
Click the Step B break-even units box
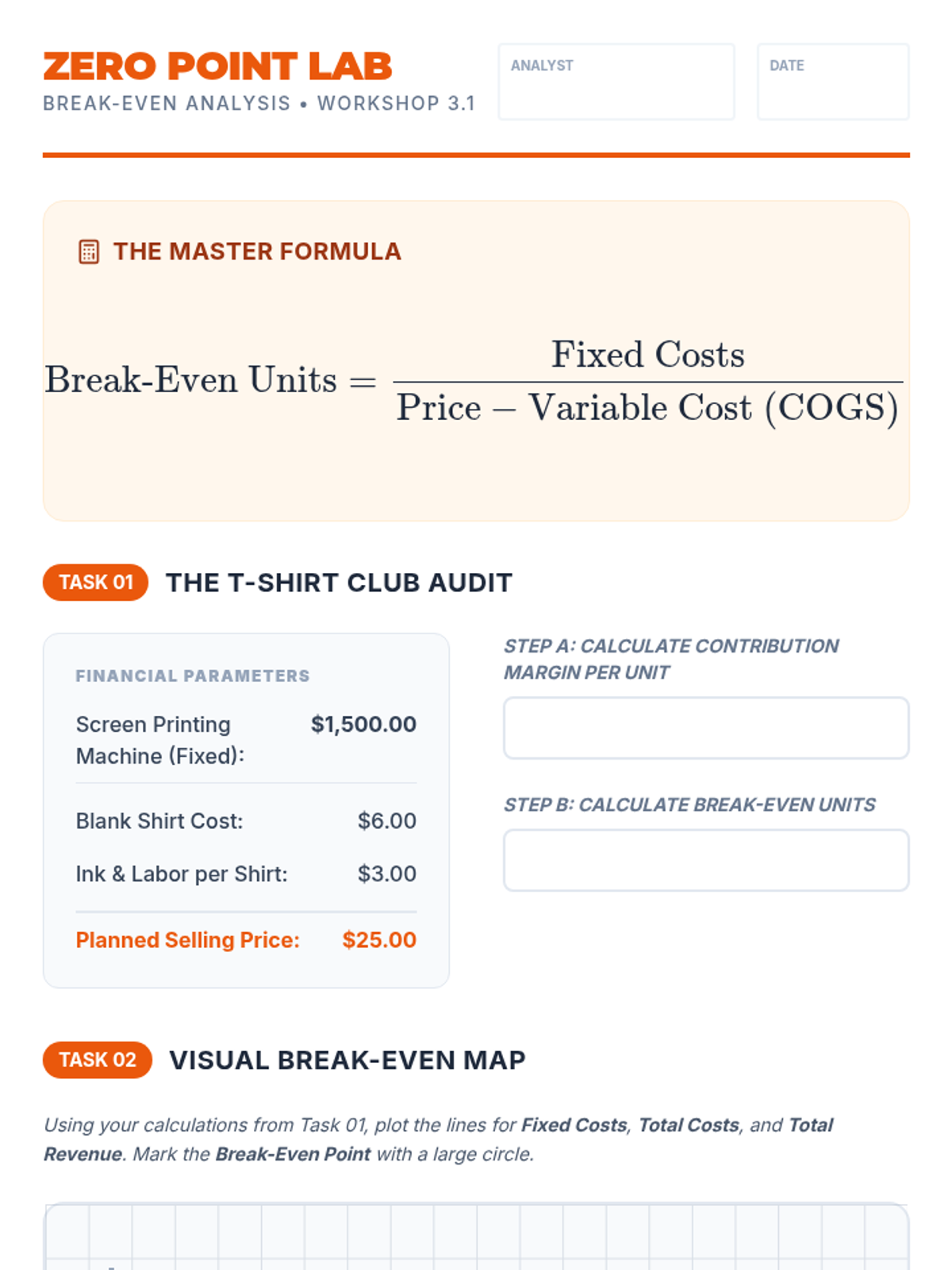pos(705,860)
